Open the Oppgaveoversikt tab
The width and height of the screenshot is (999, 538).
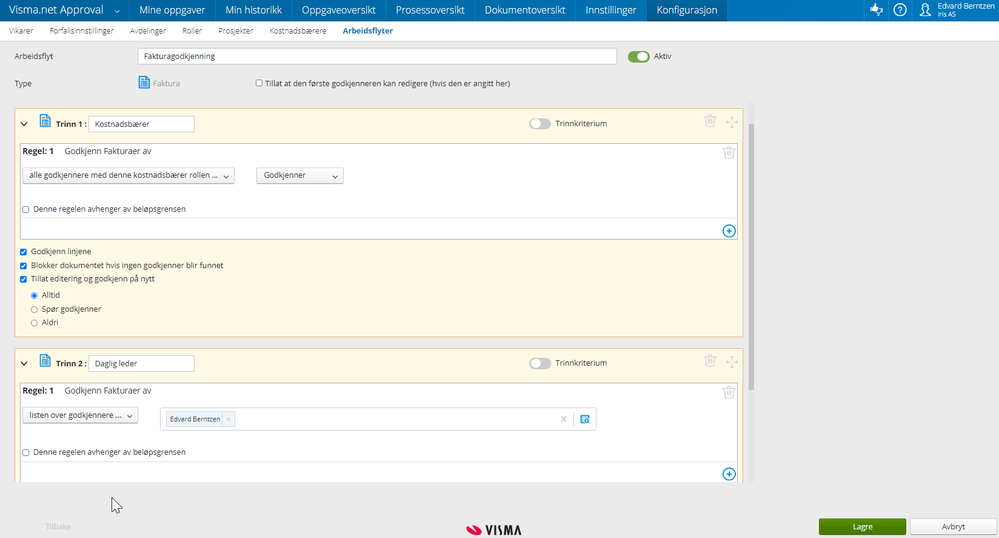(338, 10)
